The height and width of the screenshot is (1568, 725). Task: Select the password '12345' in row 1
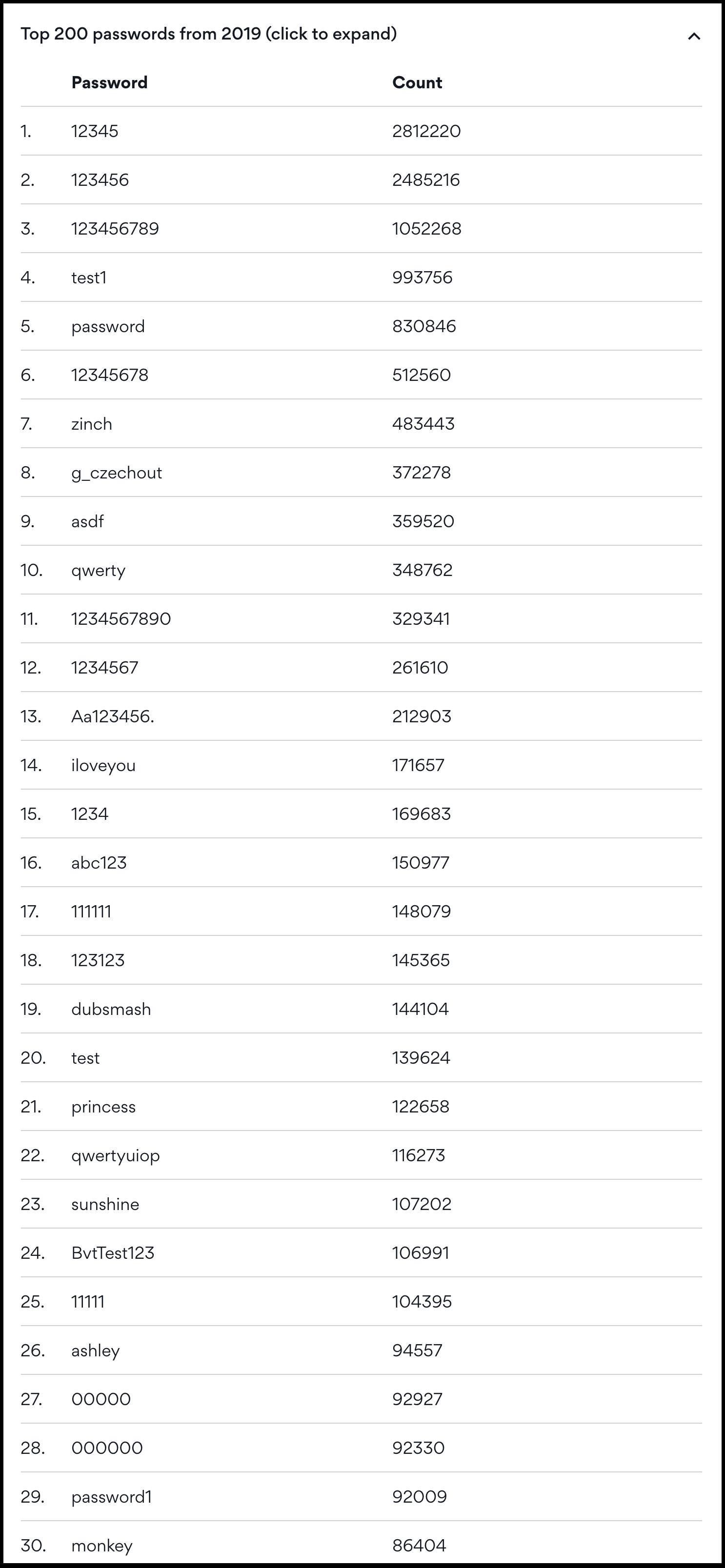[x=94, y=132]
